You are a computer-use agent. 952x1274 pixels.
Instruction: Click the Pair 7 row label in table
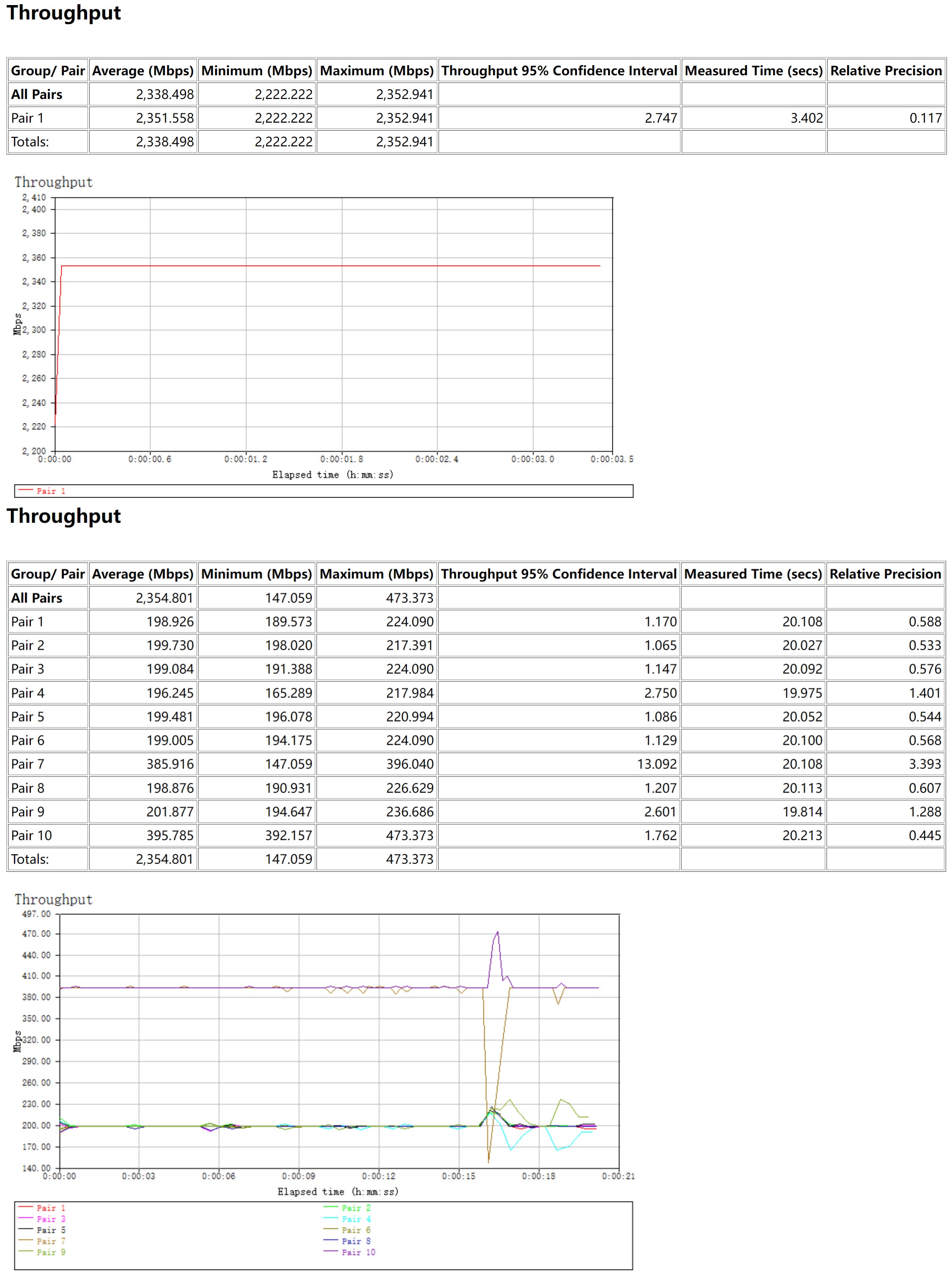[27, 764]
